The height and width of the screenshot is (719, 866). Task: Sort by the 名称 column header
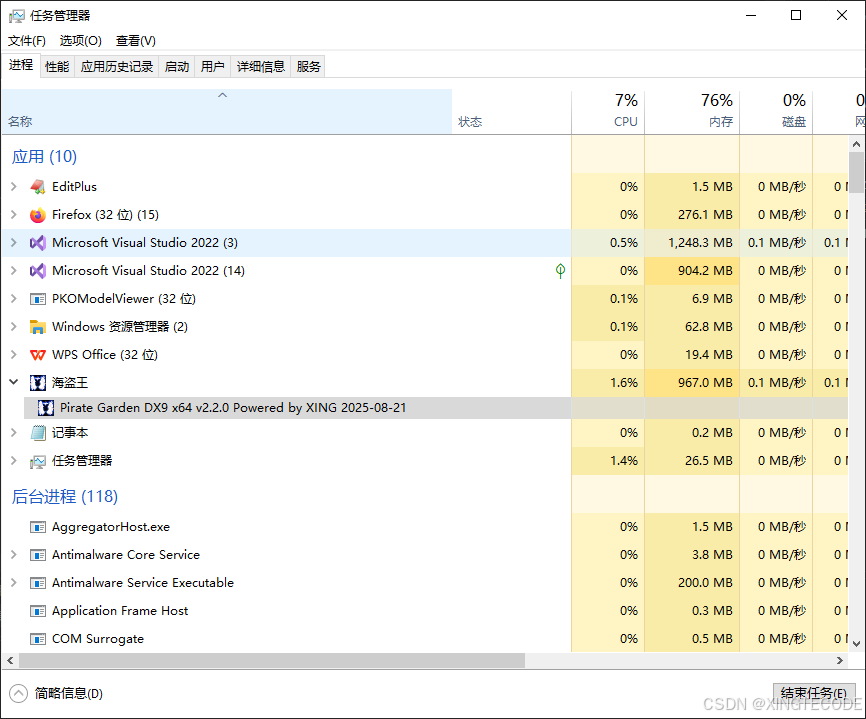click(226, 112)
